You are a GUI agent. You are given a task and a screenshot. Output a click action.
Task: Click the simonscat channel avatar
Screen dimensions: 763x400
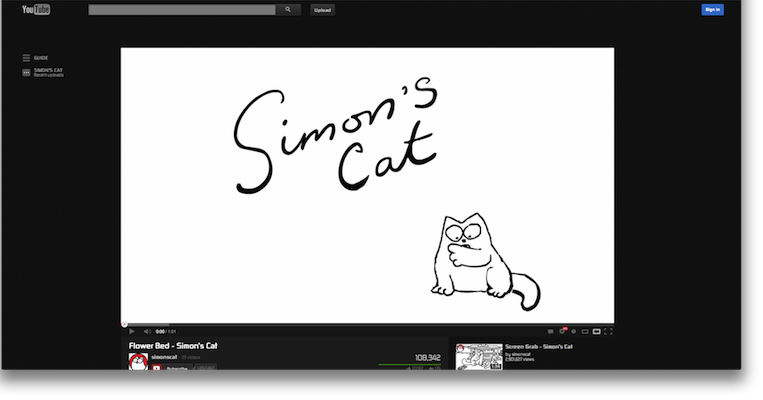(x=138, y=362)
